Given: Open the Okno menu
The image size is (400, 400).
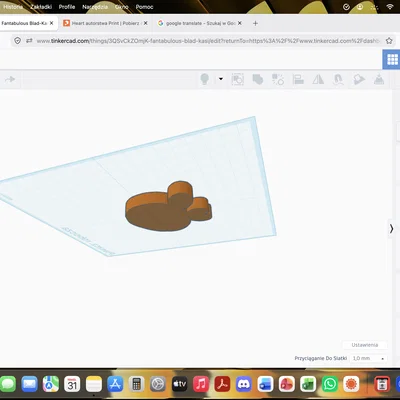Looking at the screenshot, I should [122, 7].
